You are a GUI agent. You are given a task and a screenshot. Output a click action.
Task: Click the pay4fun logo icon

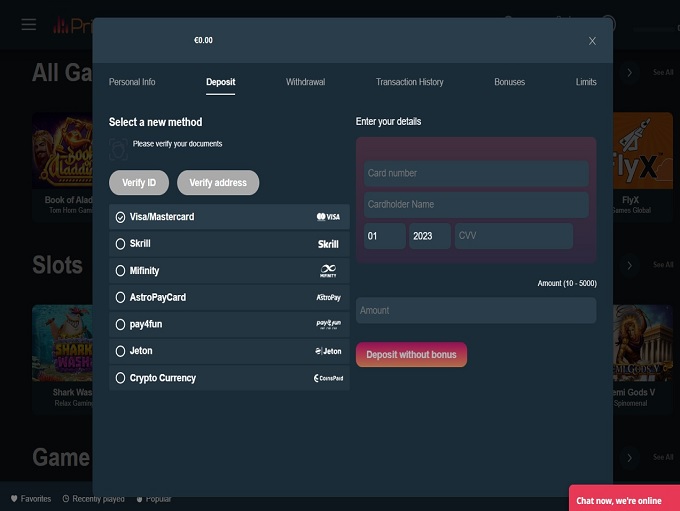[x=328, y=325]
